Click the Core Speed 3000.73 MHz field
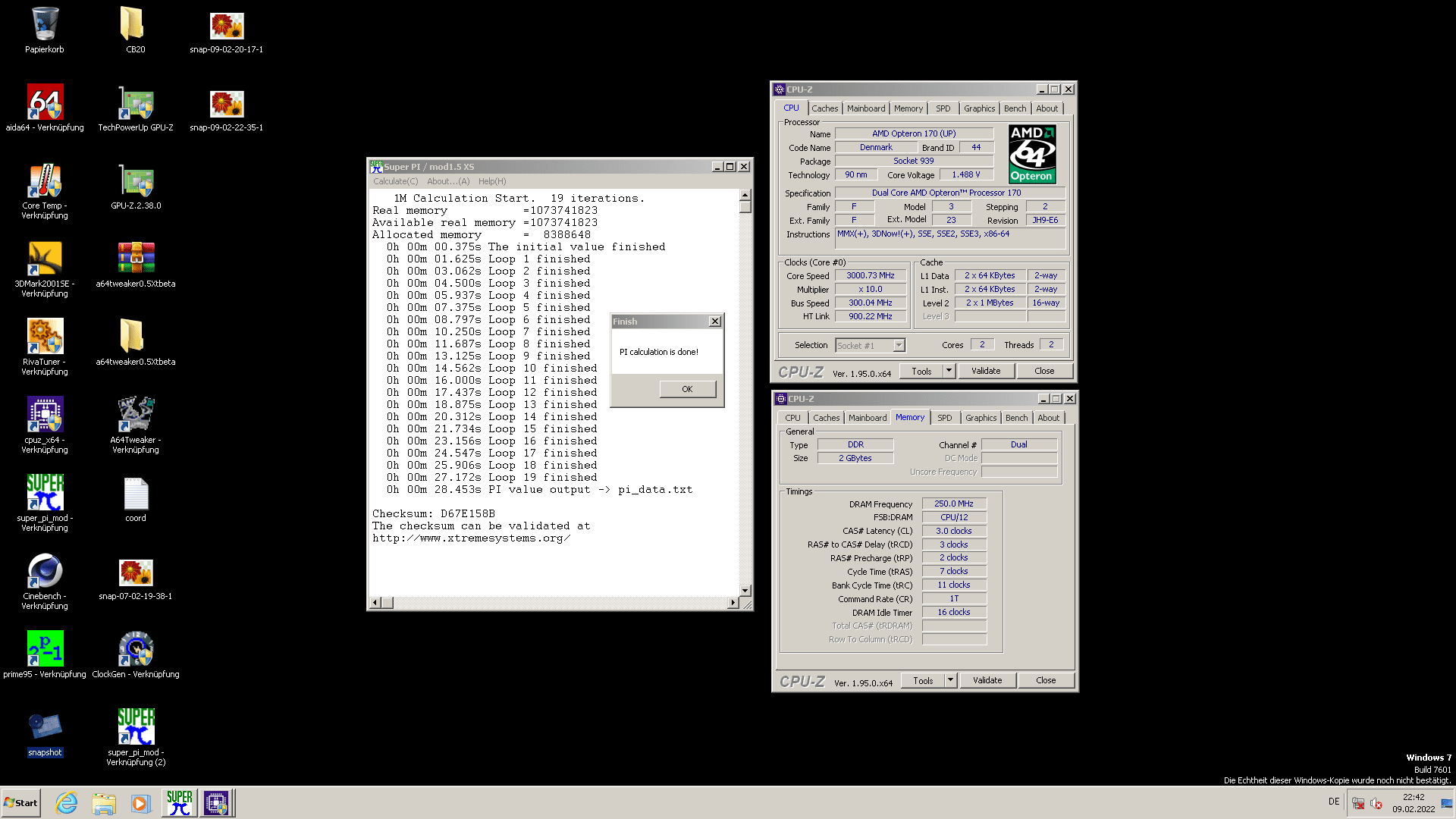Viewport: 1456px width, 819px height. pyautogui.click(x=870, y=276)
